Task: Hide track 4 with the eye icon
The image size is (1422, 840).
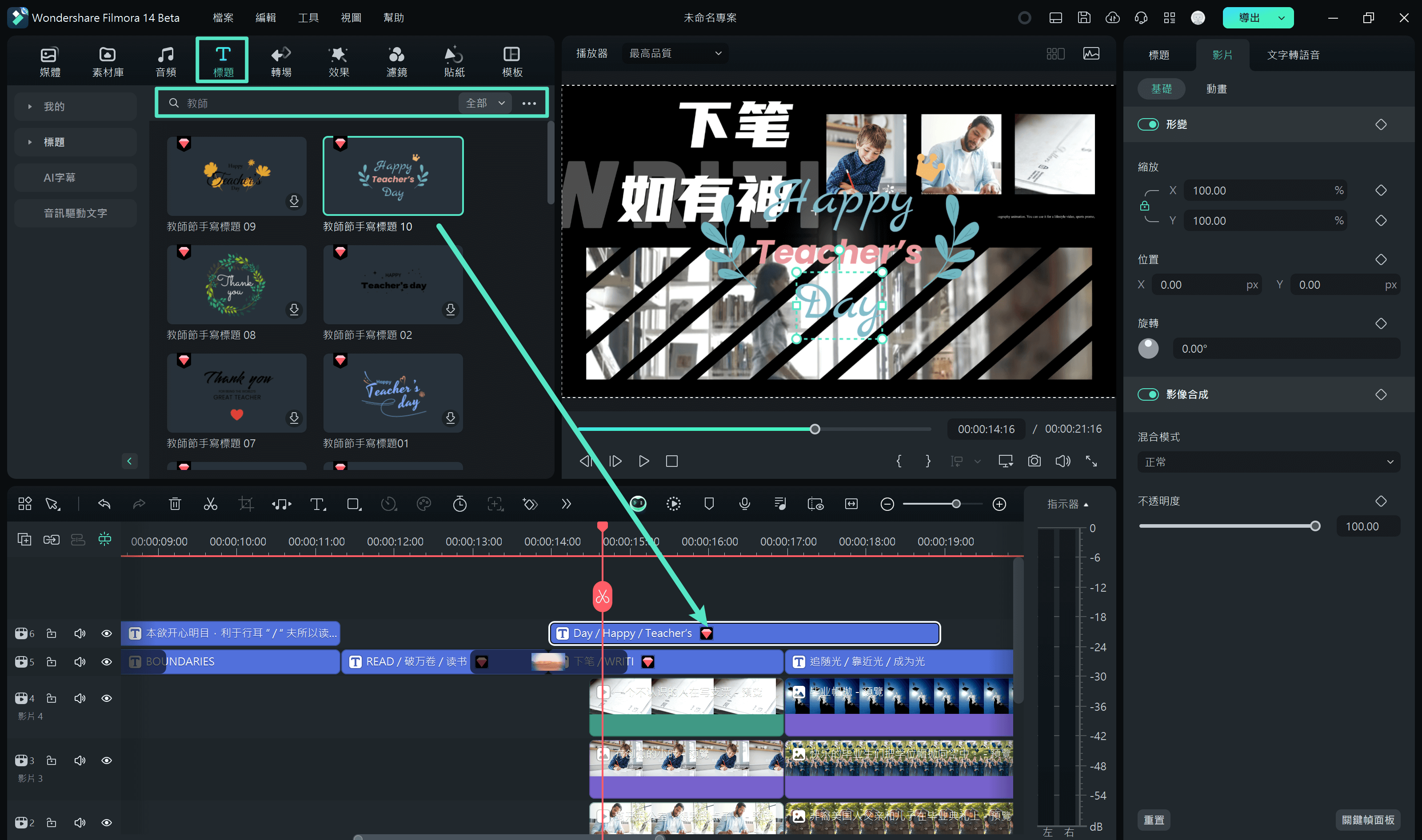Action: pyautogui.click(x=106, y=698)
